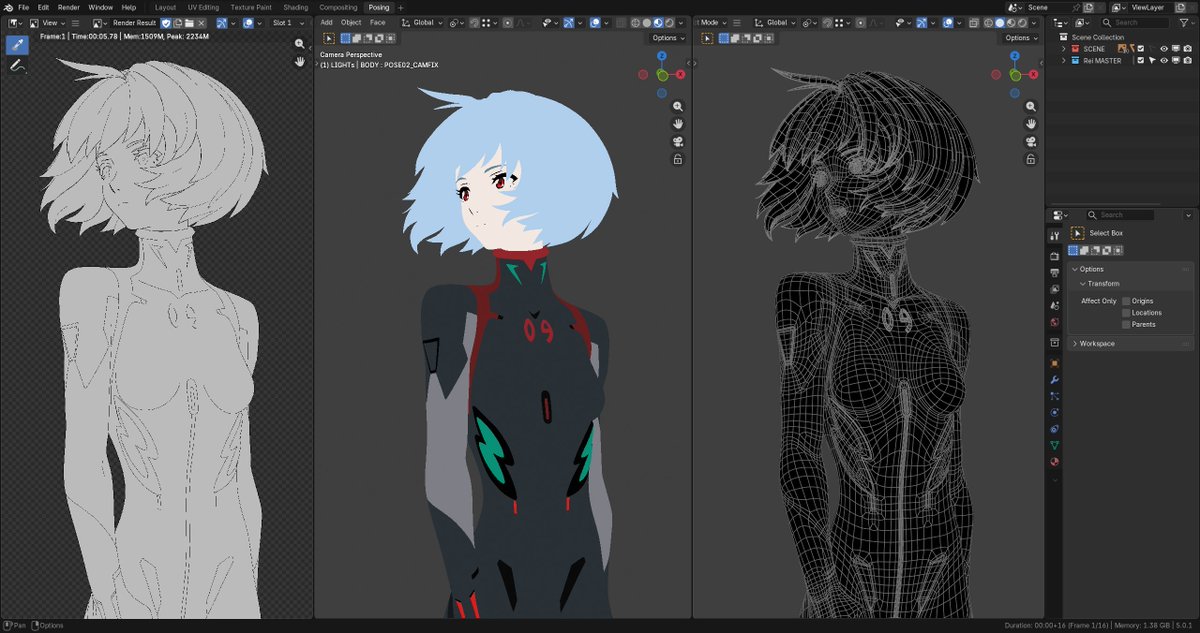Switch right viewport to solid shading mode

999,22
